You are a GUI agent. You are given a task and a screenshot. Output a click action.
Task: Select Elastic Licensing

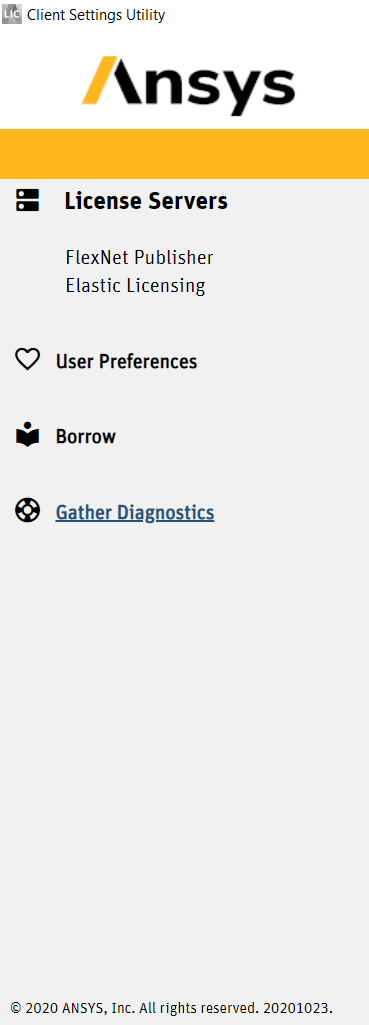[135, 286]
